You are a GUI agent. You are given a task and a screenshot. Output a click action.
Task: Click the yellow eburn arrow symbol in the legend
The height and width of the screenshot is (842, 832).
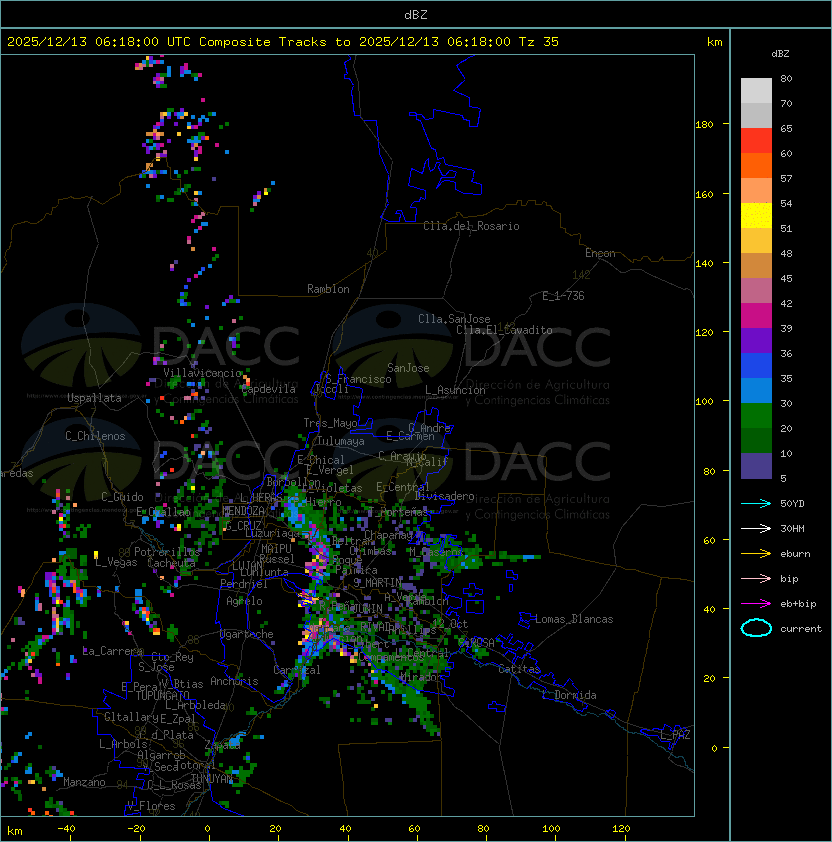756,554
